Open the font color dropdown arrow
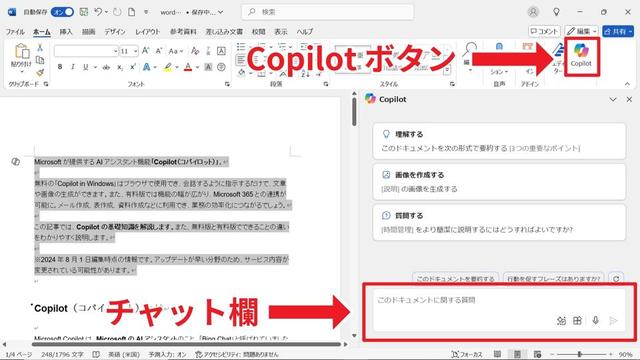 point(197,67)
